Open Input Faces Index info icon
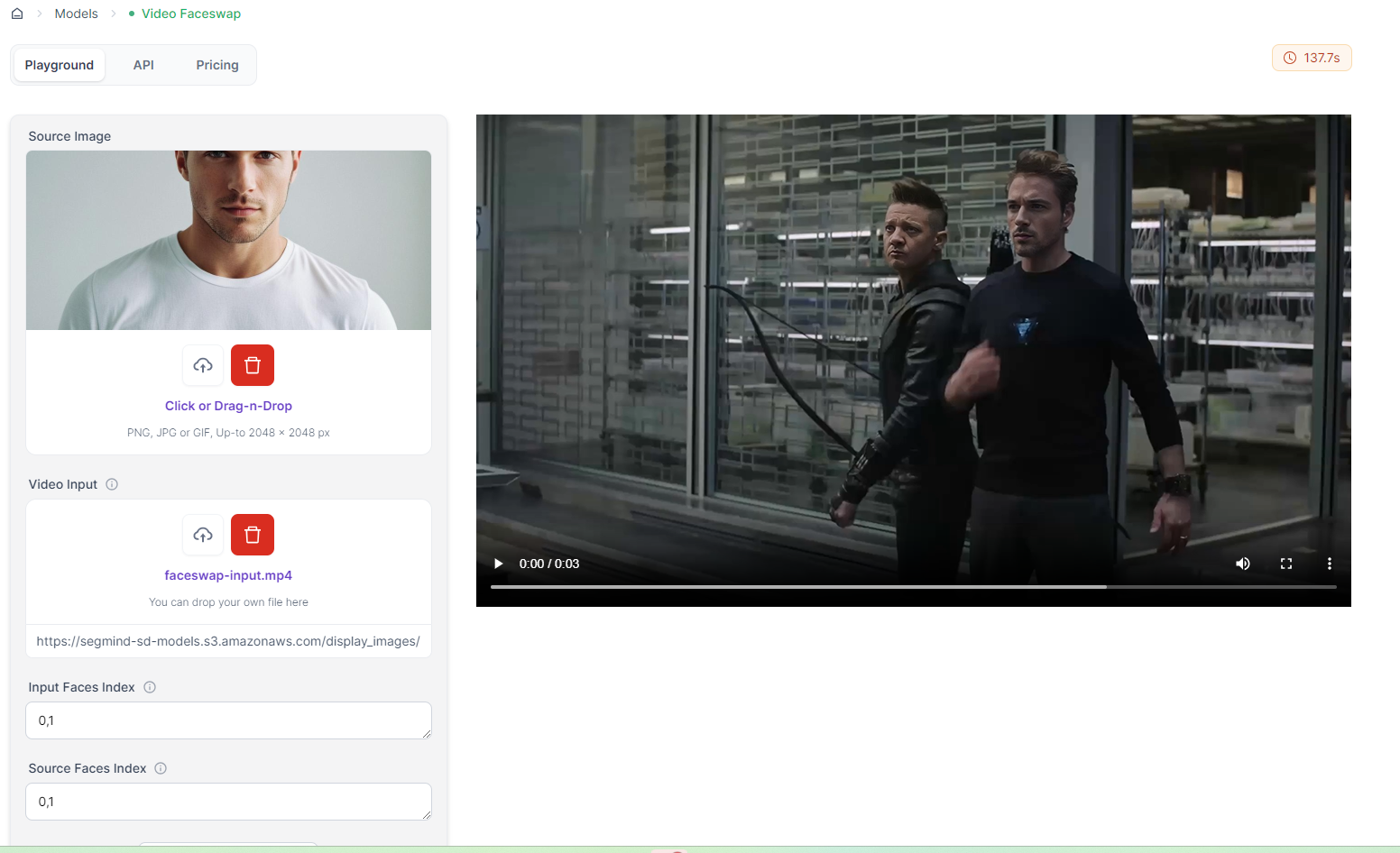 pos(150,687)
